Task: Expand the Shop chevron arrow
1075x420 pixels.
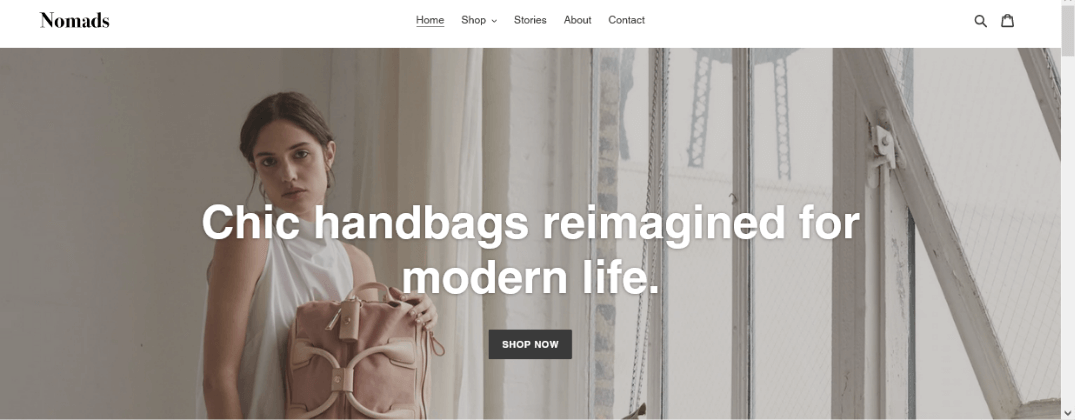Action: [494, 21]
